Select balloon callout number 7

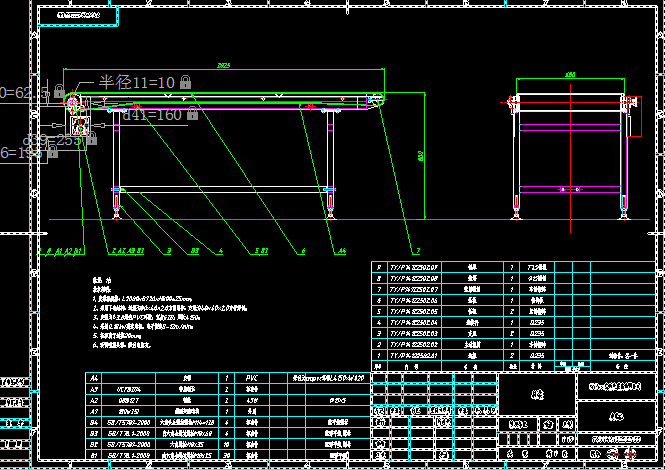tap(417, 251)
